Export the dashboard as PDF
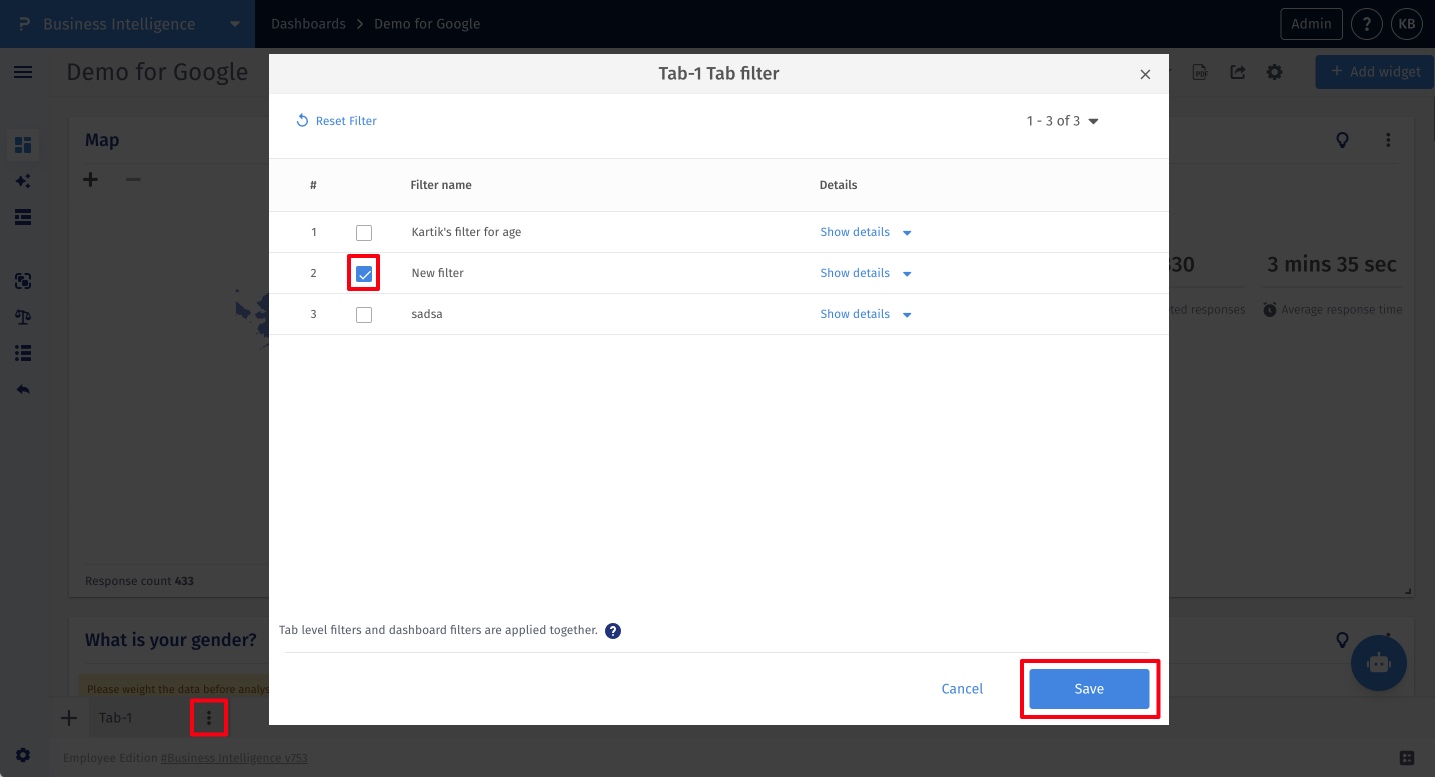This screenshot has height=777, width=1435. 1200,72
